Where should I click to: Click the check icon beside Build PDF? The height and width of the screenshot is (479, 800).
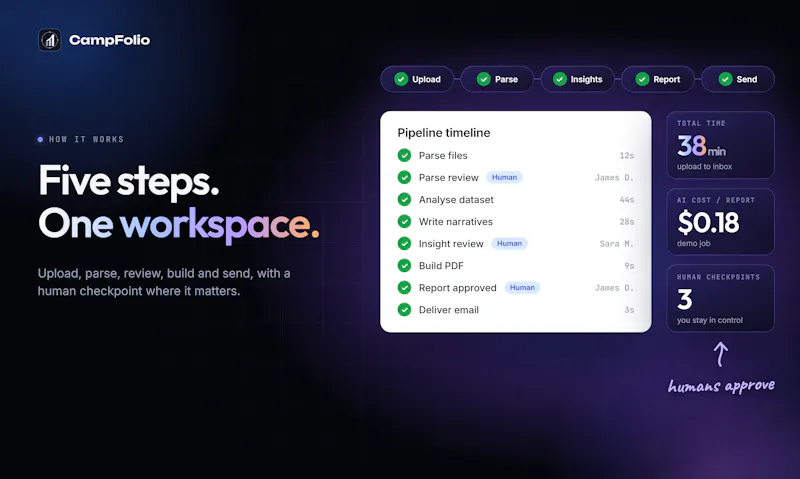click(x=405, y=265)
